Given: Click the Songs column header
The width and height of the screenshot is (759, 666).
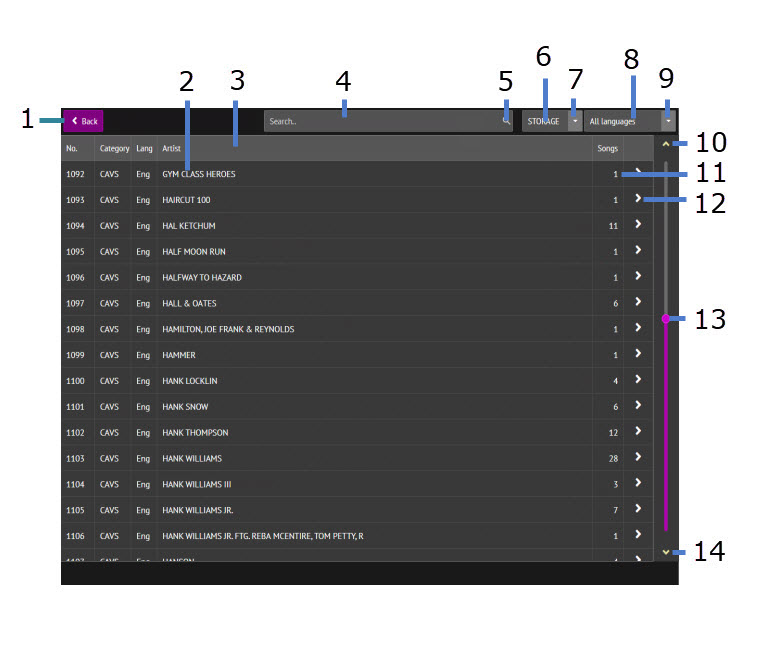Looking at the screenshot, I should (607, 149).
